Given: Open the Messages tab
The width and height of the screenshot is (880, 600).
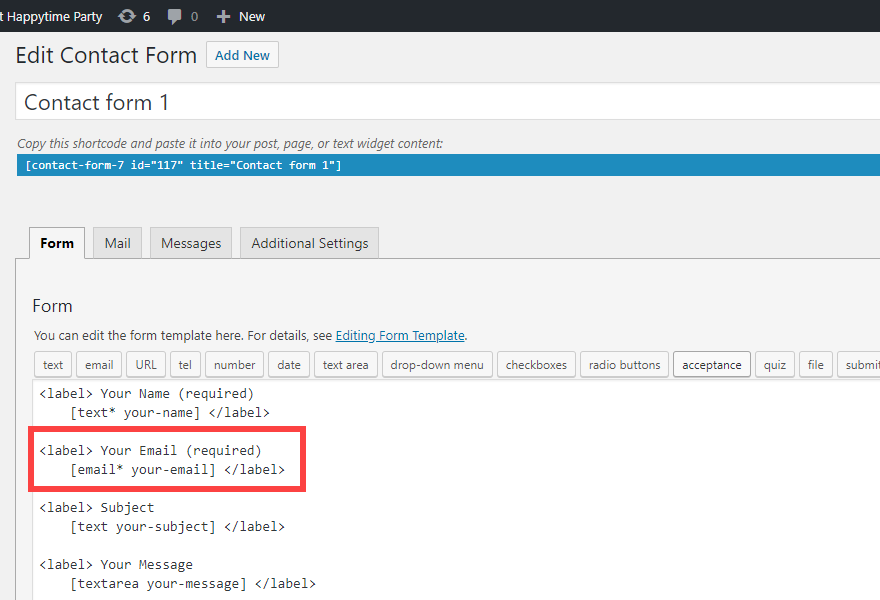Looking at the screenshot, I should (x=191, y=243).
